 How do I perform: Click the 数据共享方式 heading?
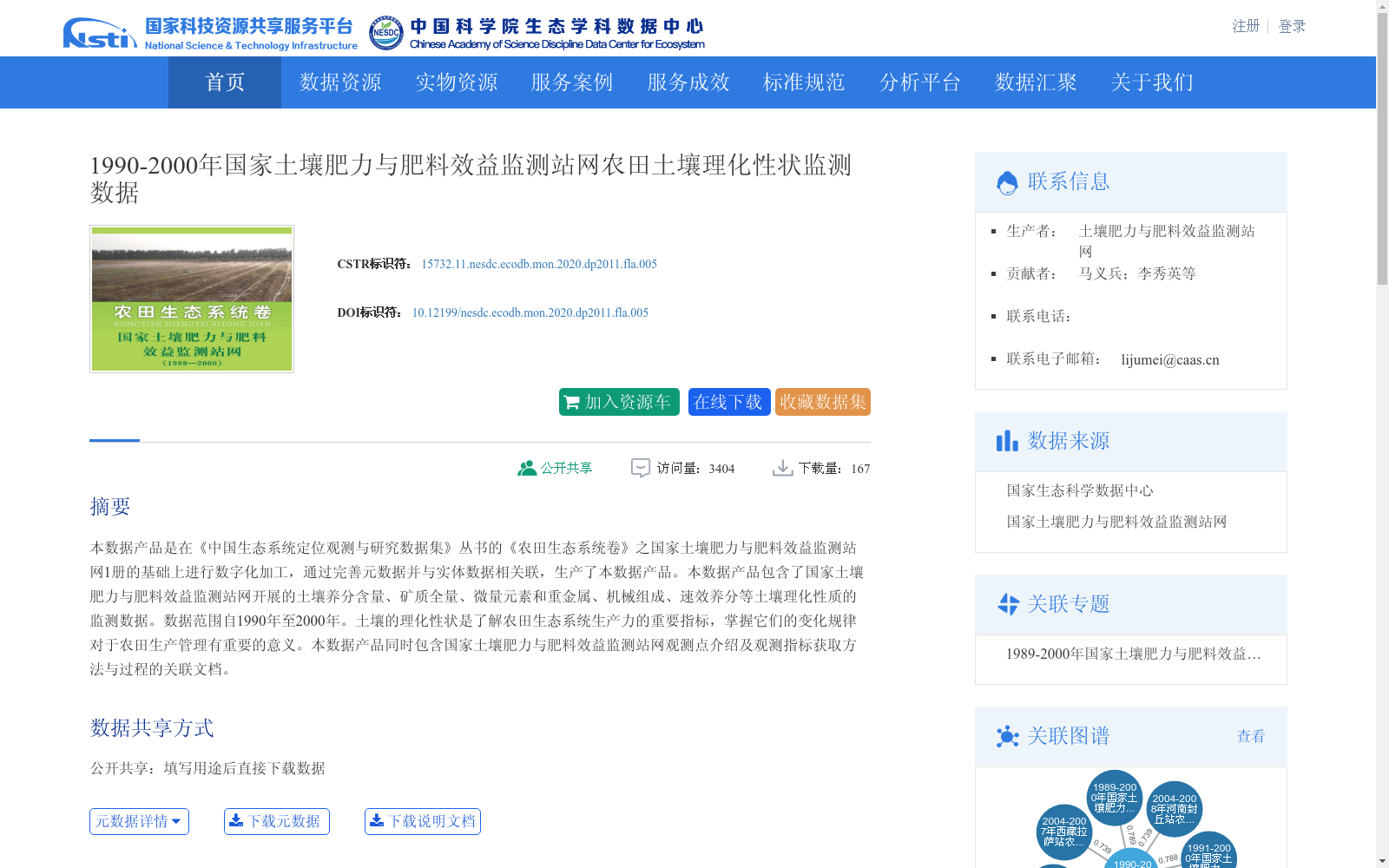click(152, 728)
